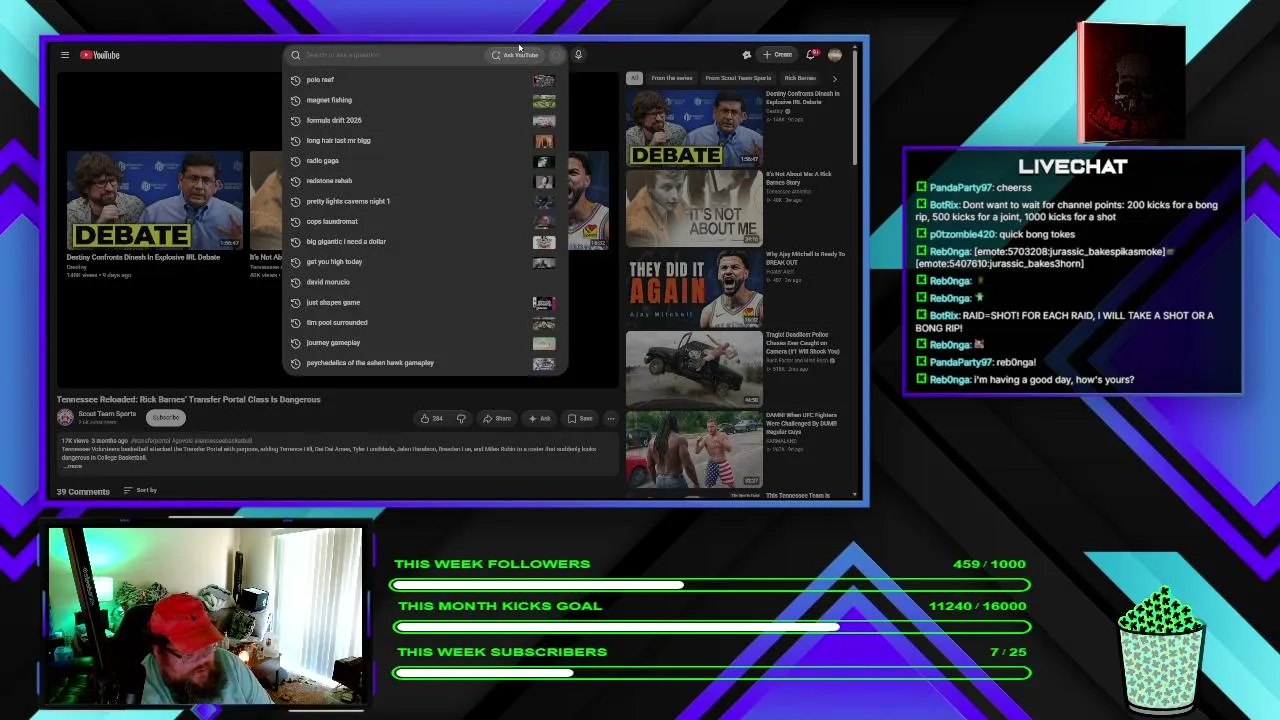This screenshot has width=1280, height=720.
Task: Save the video to a playlist
Action: coord(580,418)
